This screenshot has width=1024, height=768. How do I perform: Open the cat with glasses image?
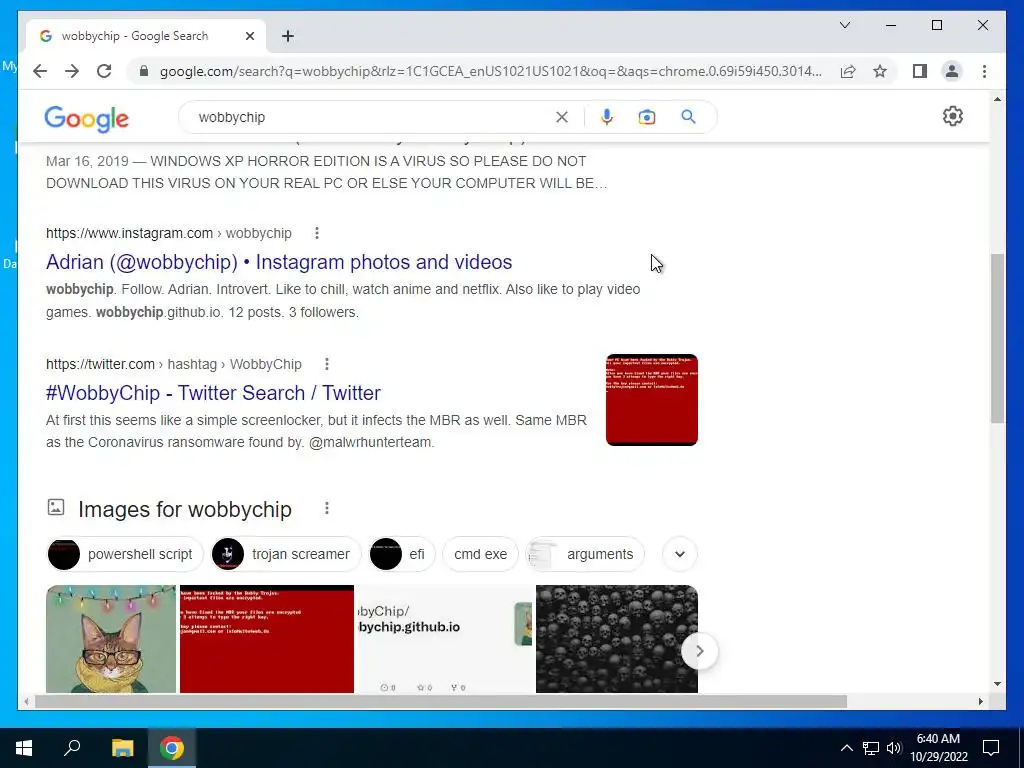point(111,639)
